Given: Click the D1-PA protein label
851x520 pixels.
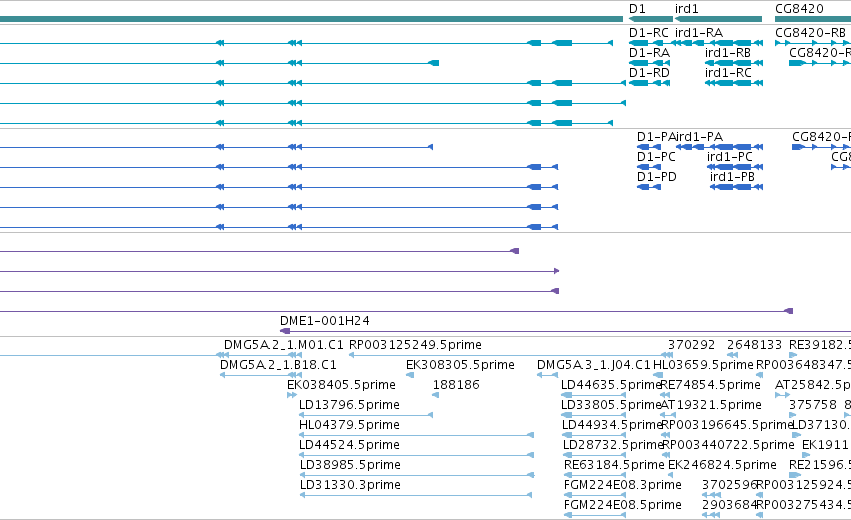Looking at the screenshot, I should 656,137.
